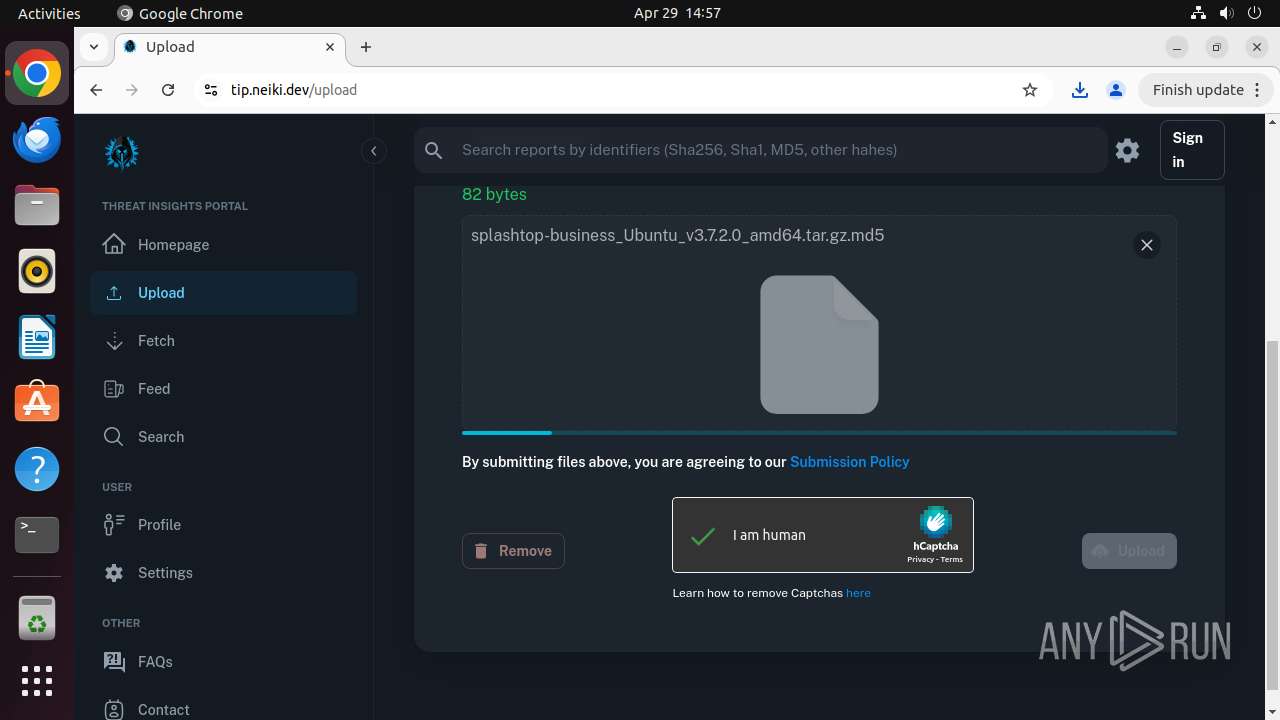Open the power menu icon
Viewport: 1280px width, 720px height.
point(1254,13)
